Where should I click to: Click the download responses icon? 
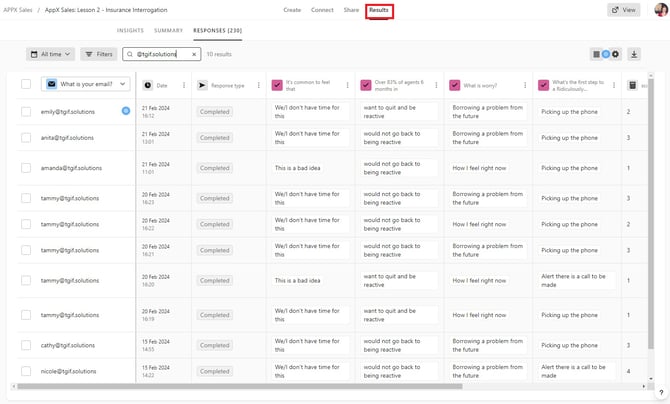click(634, 54)
